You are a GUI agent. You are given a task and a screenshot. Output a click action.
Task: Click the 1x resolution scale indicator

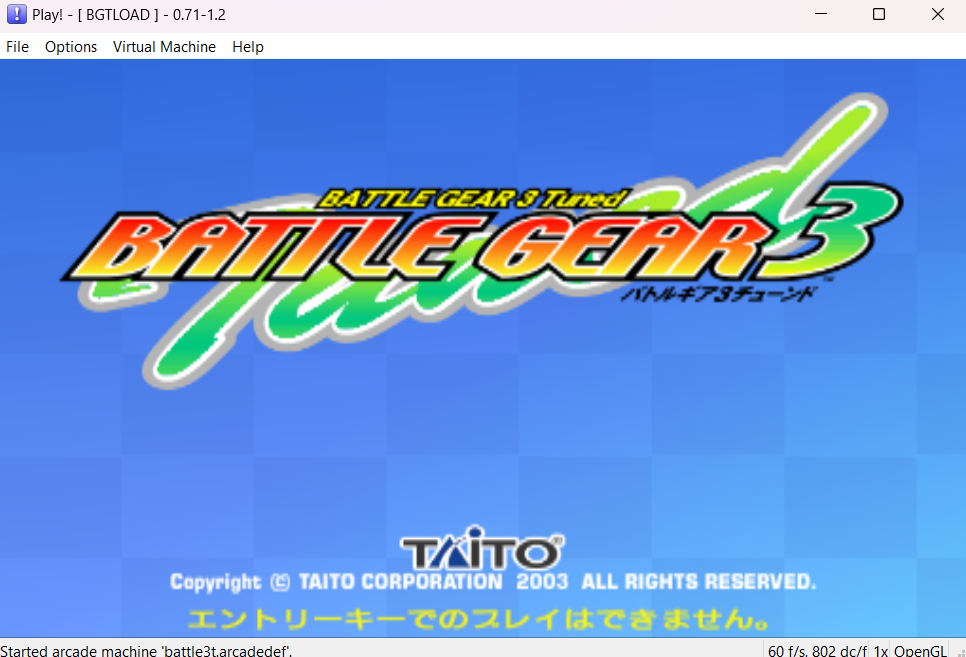point(880,650)
